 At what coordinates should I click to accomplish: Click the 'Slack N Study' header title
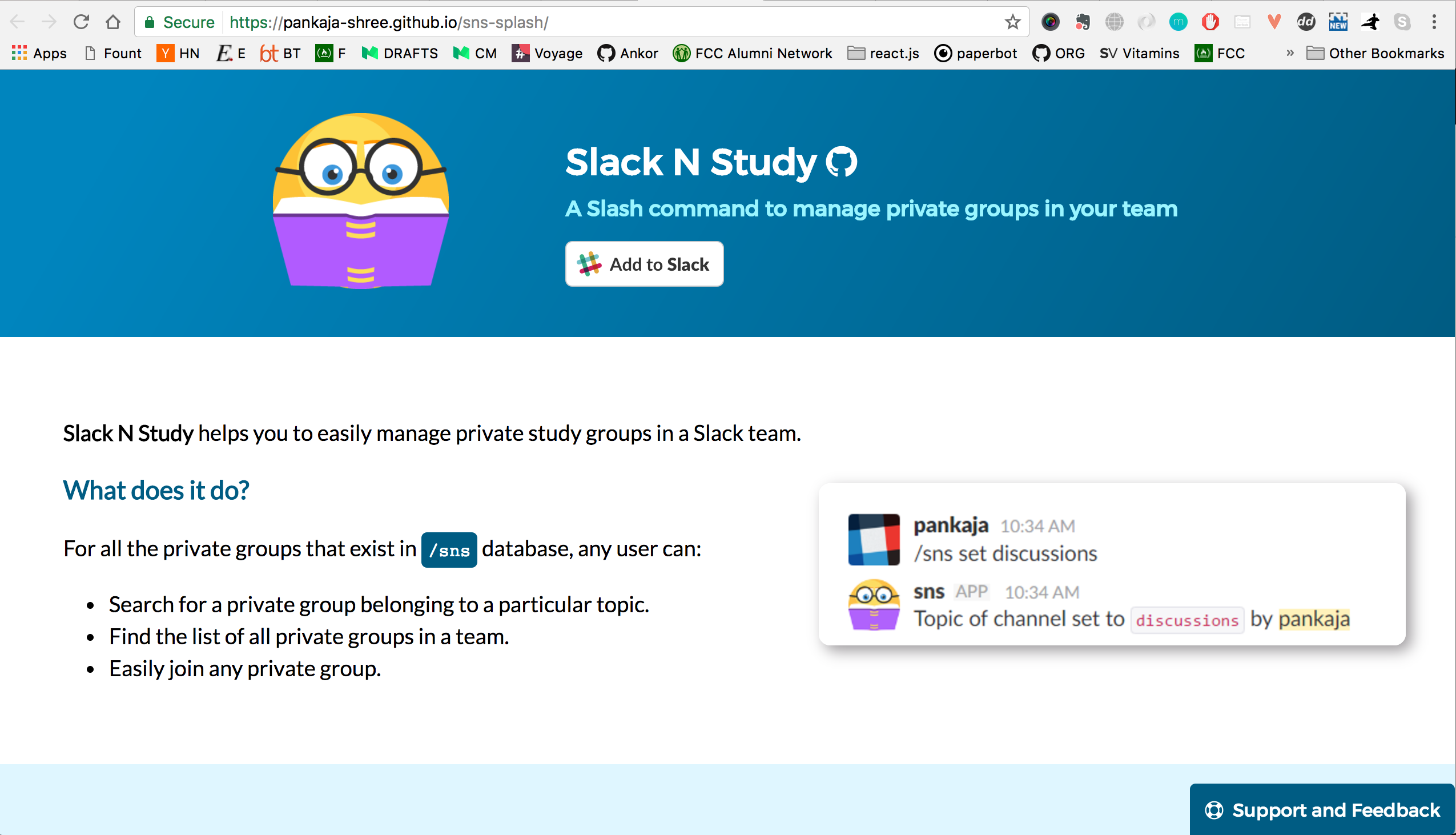click(691, 162)
